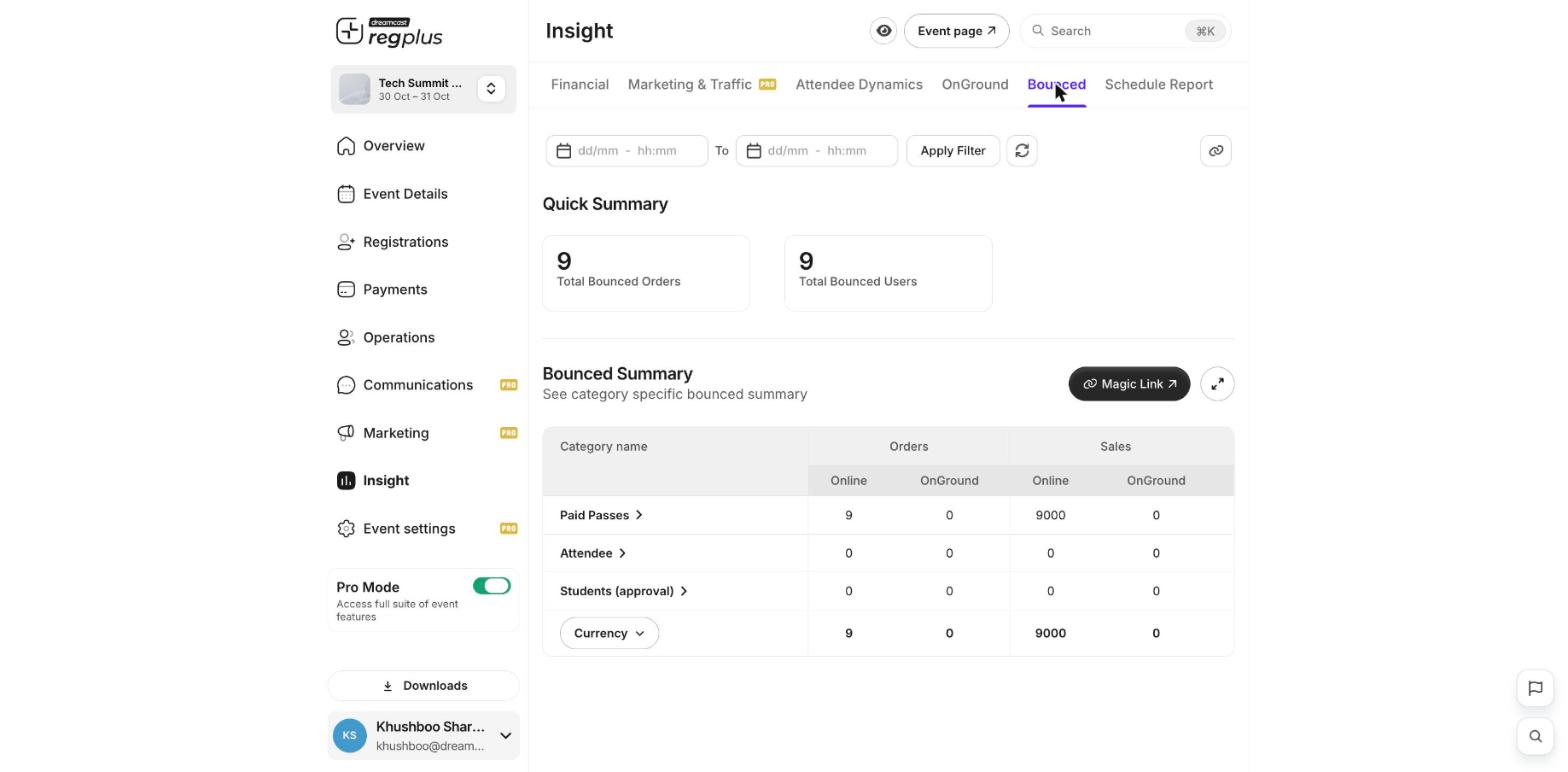Click the Insight page title
Image resolution: width=1568 pixels, height=772 pixels.
tap(580, 31)
